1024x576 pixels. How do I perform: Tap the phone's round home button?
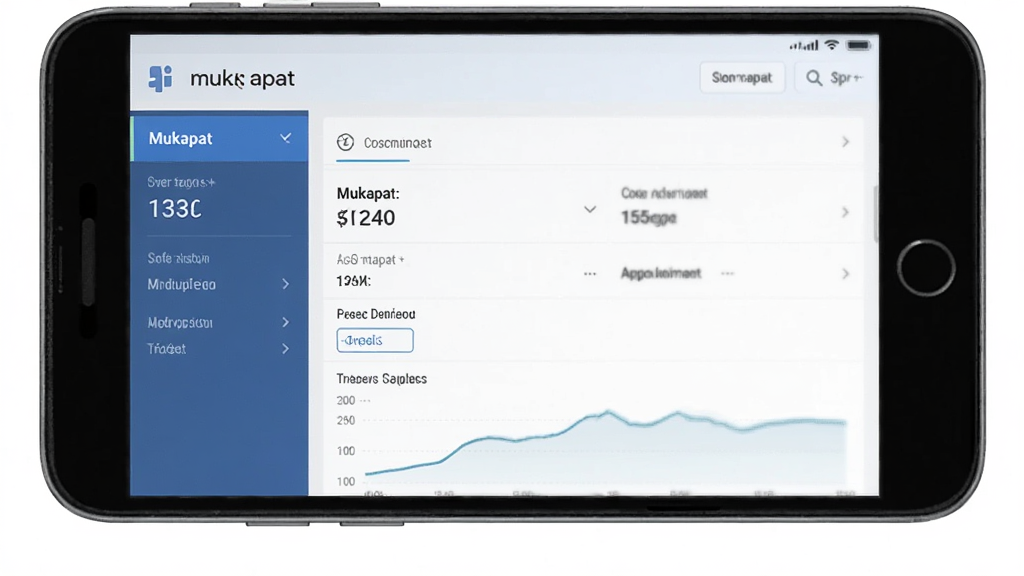click(x=926, y=268)
